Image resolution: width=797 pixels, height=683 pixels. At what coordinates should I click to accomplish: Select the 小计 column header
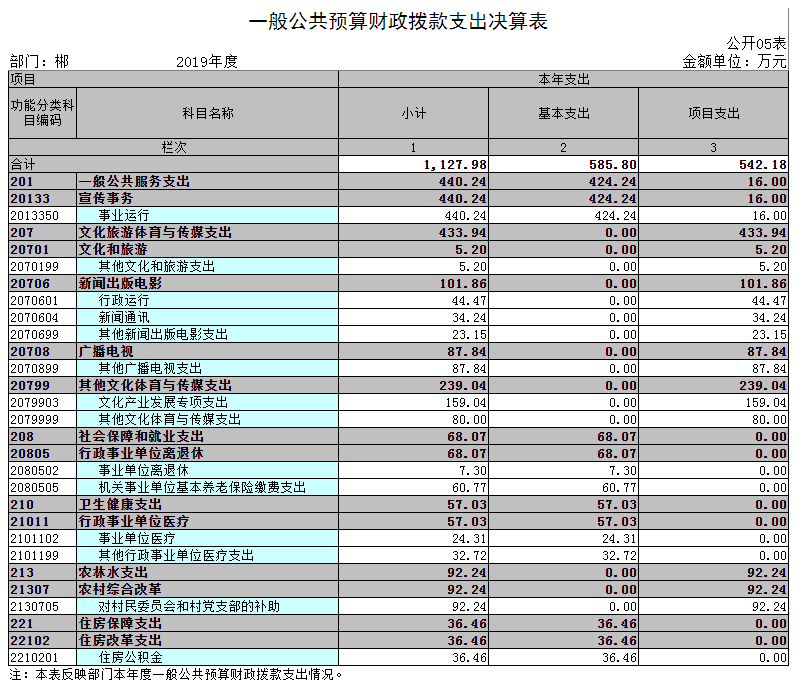413,113
